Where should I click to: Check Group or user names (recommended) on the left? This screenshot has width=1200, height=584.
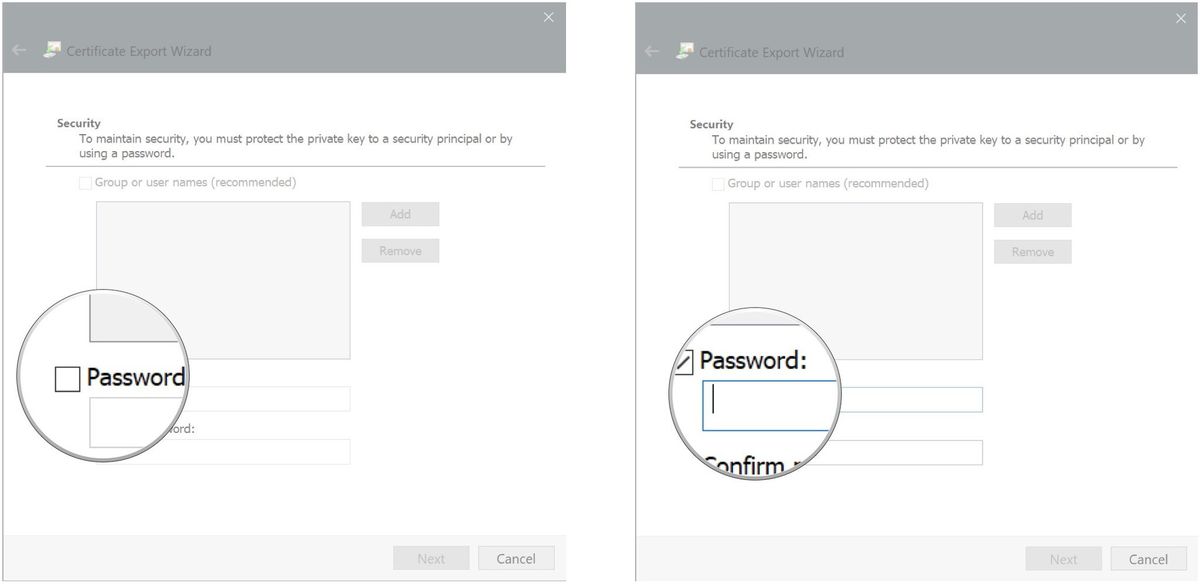click(84, 182)
